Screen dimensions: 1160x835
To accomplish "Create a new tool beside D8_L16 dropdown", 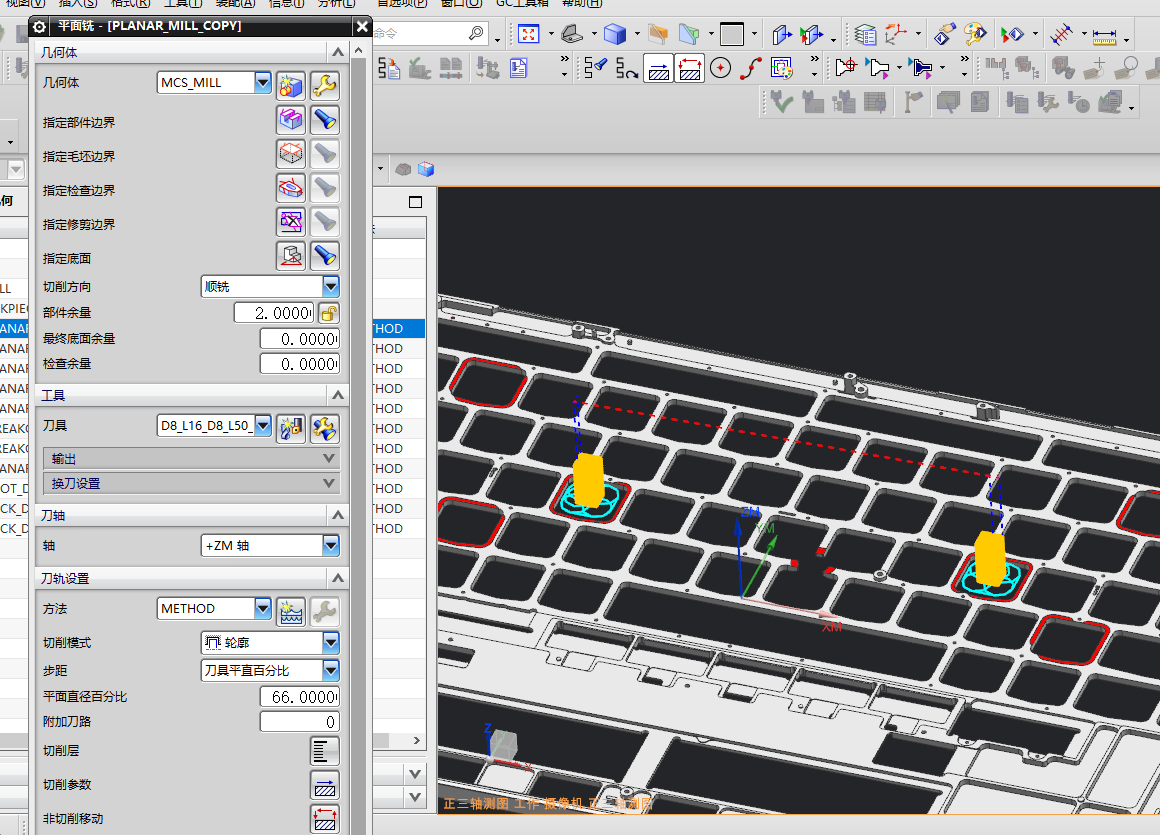I will pos(291,428).
